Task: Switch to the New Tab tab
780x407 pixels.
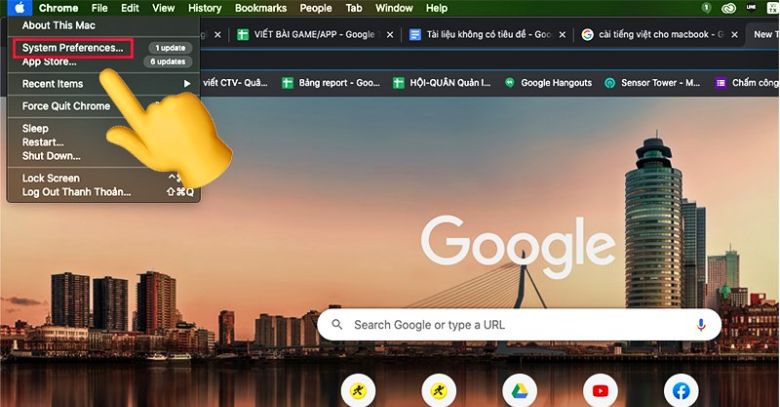Action: [764, 34]
